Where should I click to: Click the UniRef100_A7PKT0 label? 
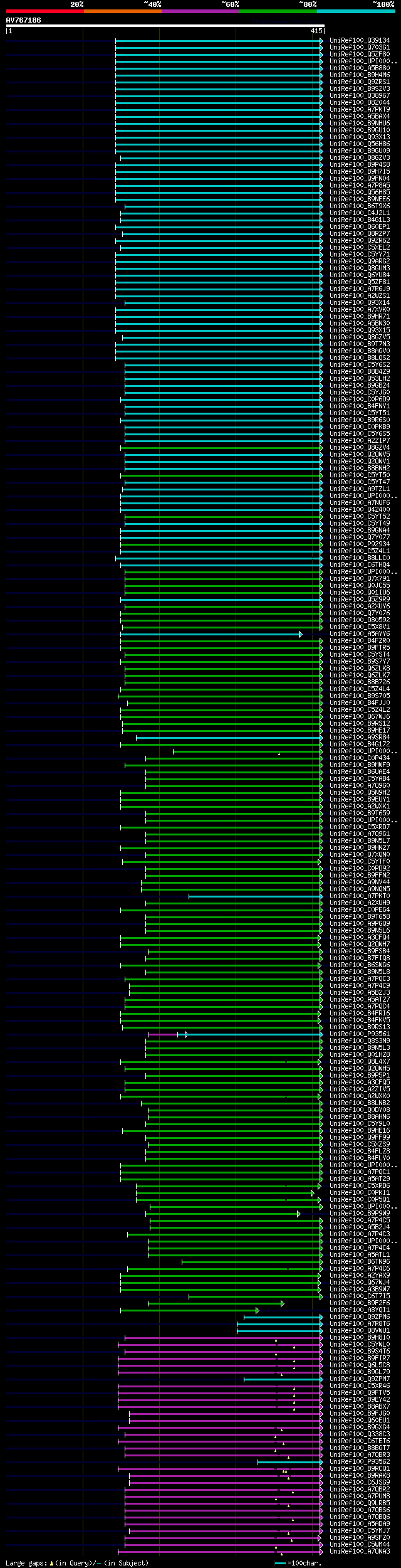(x=360, y=896)
